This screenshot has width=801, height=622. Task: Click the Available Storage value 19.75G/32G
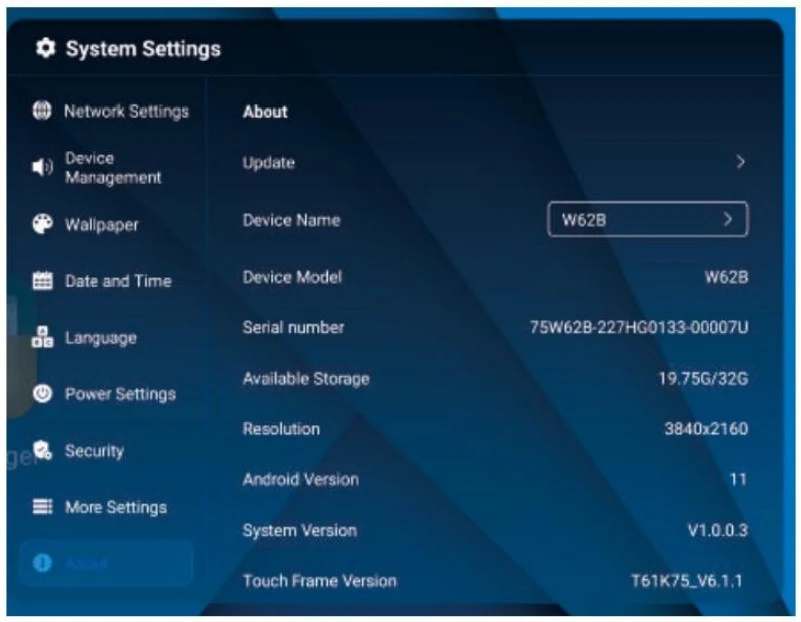(703, 378)
